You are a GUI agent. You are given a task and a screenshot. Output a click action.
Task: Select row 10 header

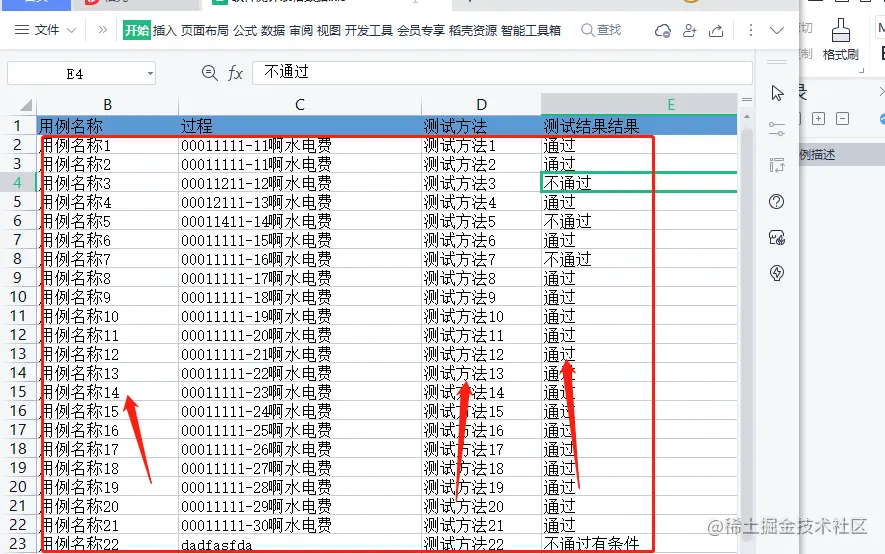pyautogui.click(x=17, y=297)
